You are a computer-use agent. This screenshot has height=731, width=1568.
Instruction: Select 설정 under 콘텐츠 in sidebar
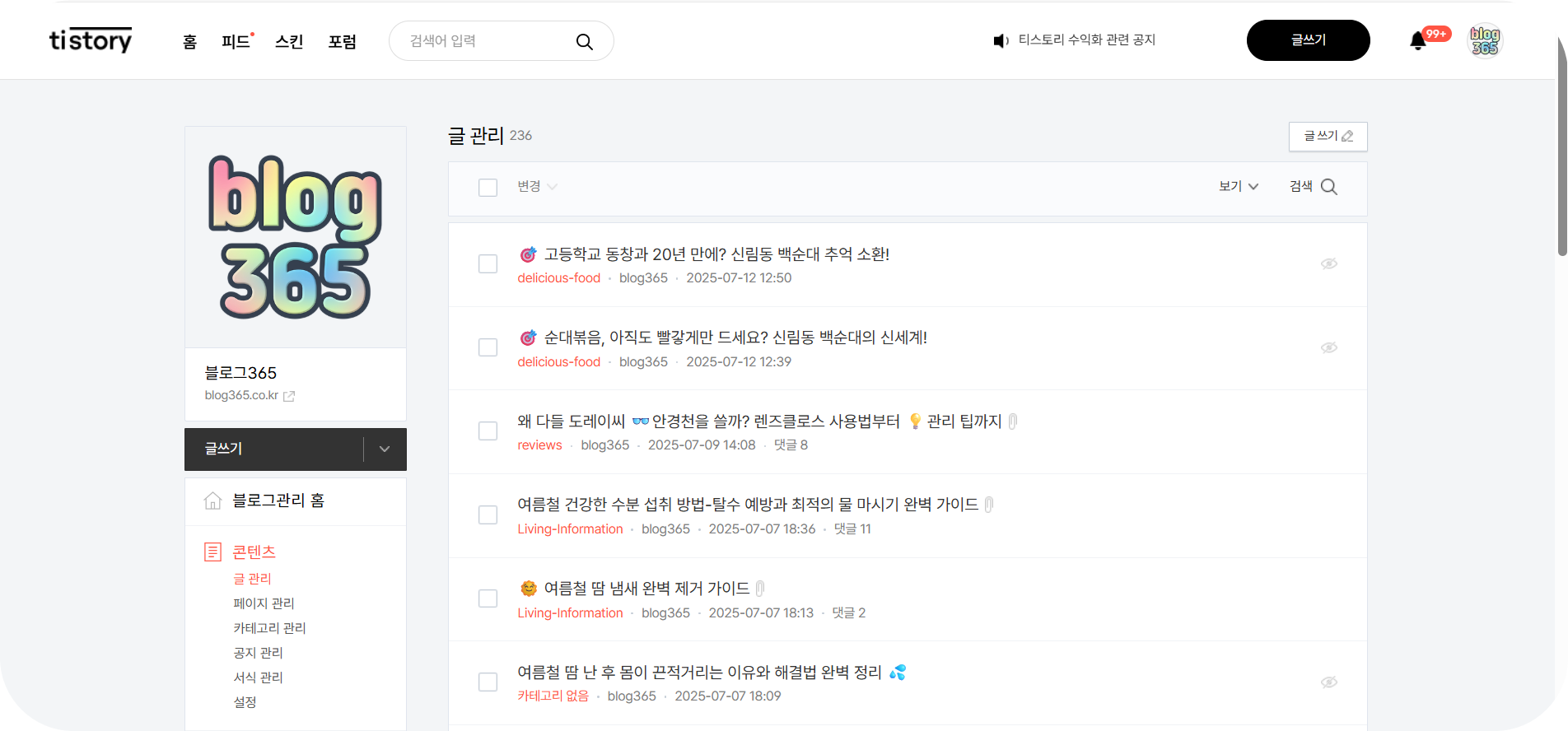coord(245,702)
